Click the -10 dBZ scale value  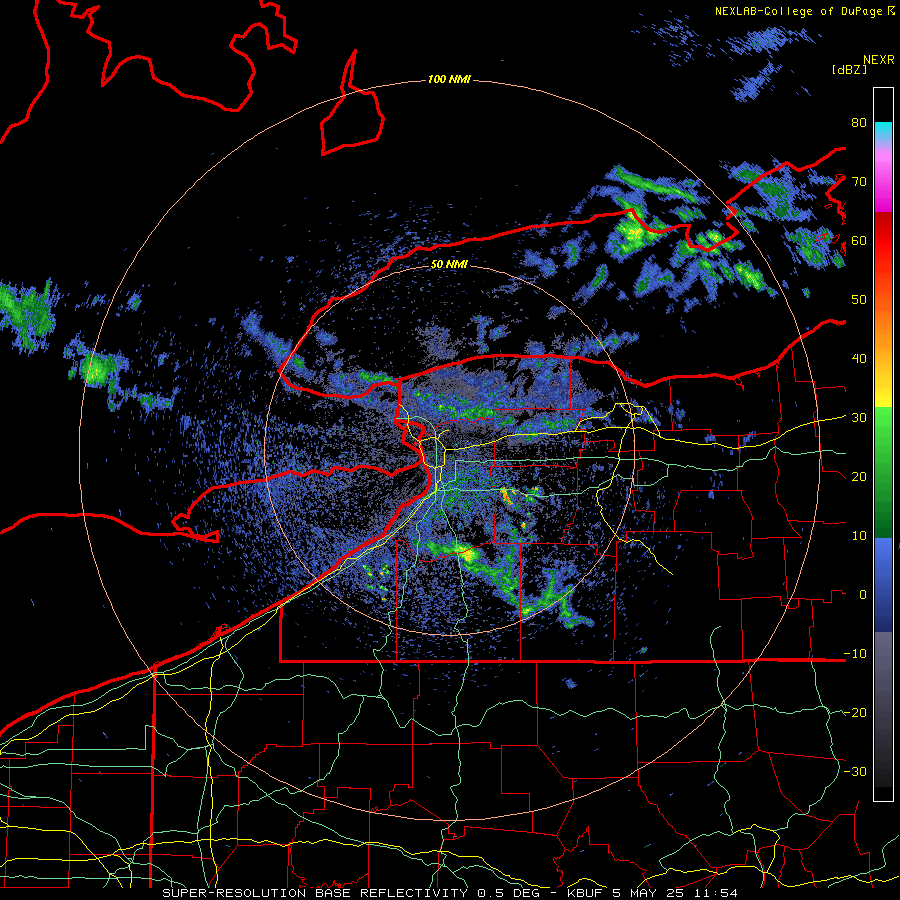(x=855, y=653)
